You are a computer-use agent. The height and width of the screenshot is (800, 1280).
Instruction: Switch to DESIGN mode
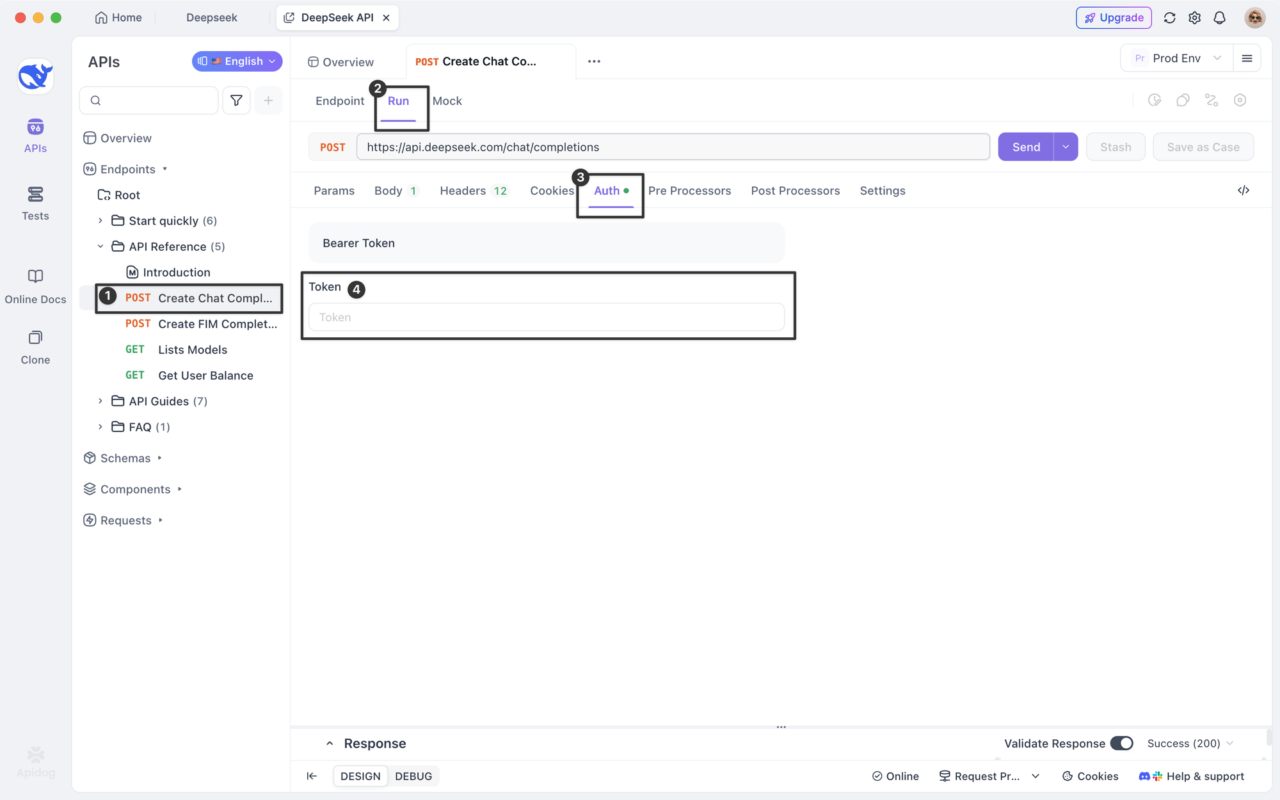tap(360, 776)
